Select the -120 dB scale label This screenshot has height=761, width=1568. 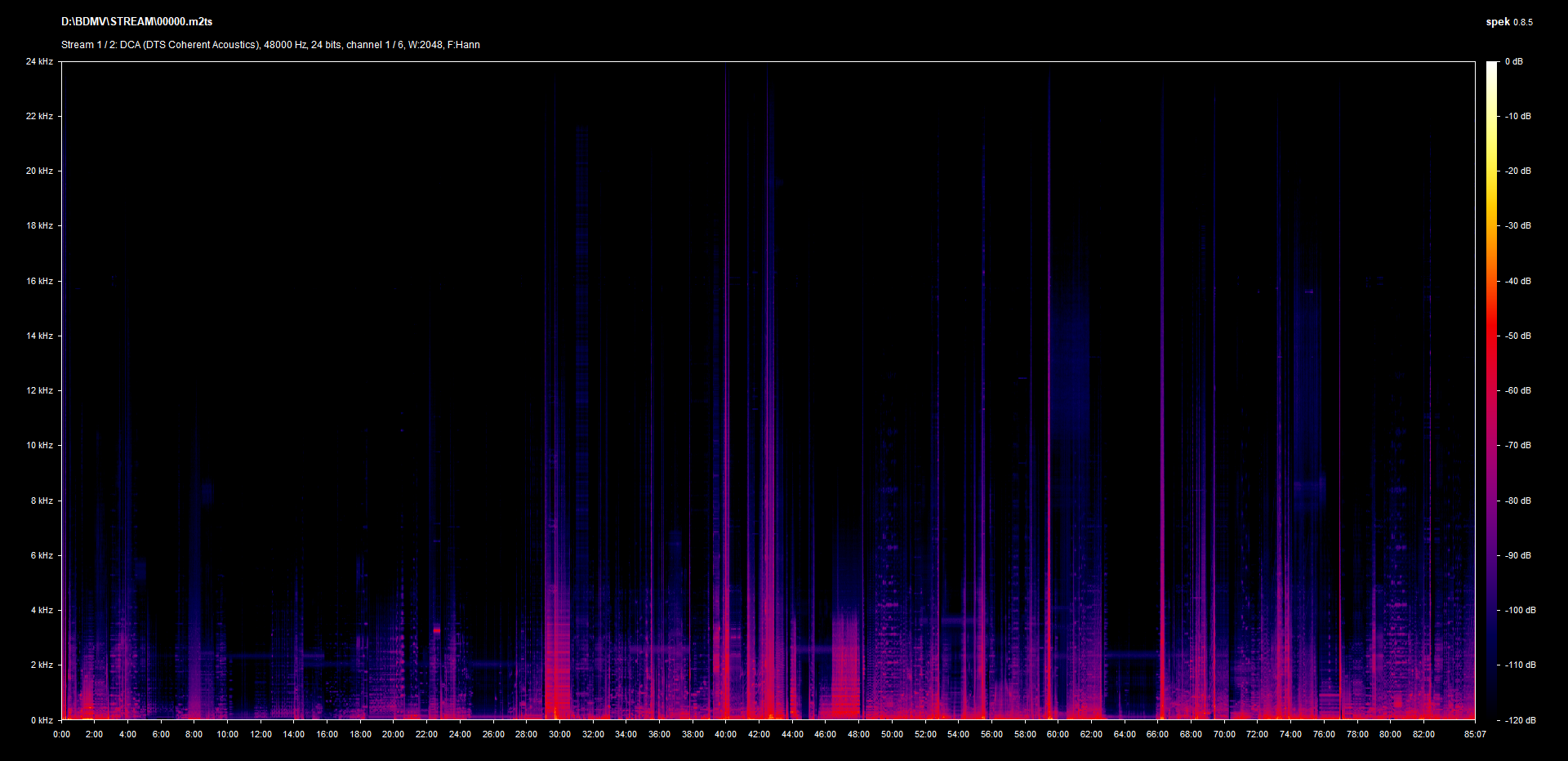click(x=1520, y=720)
